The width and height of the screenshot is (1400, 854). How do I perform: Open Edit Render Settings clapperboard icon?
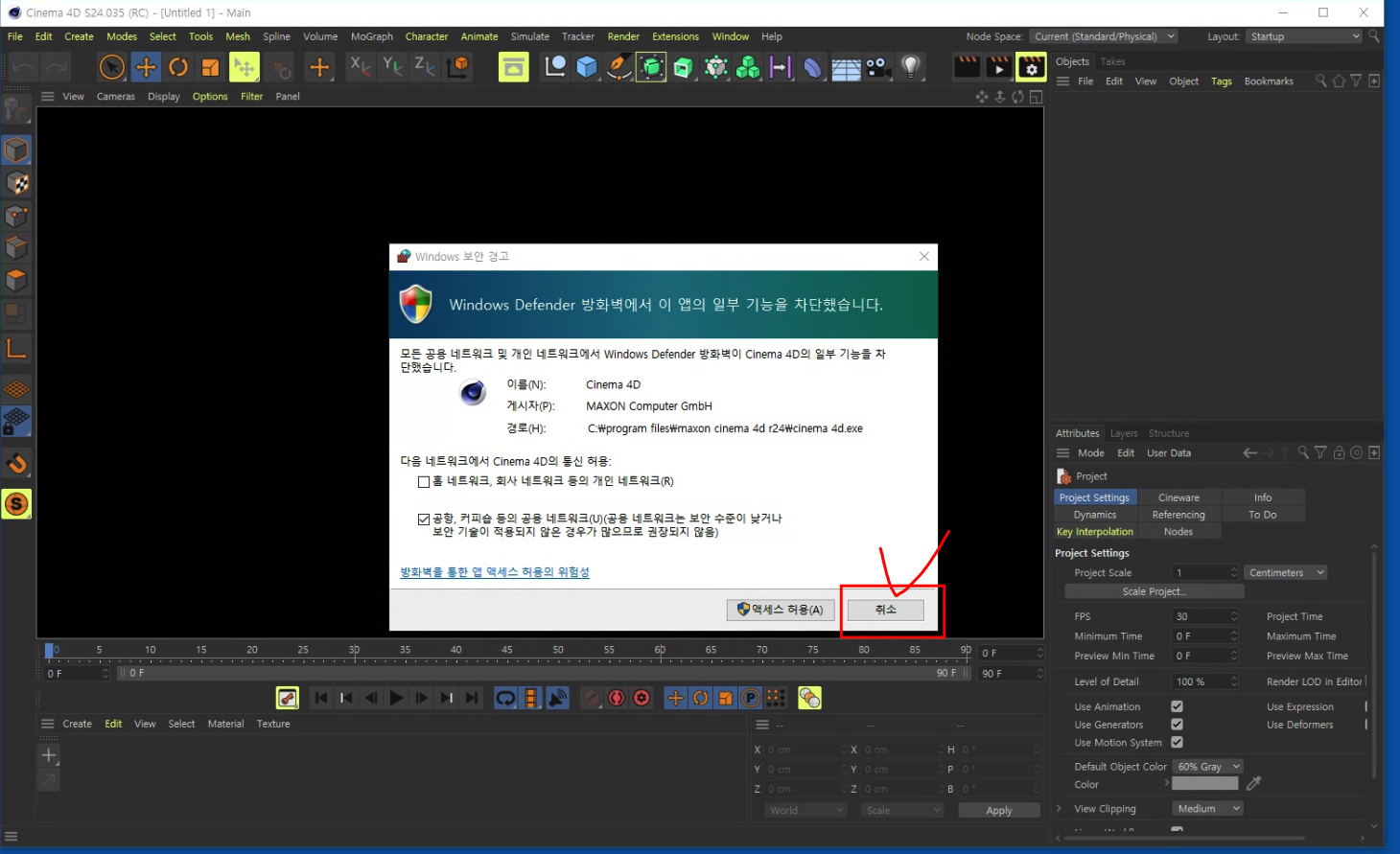click(1031, 67)
